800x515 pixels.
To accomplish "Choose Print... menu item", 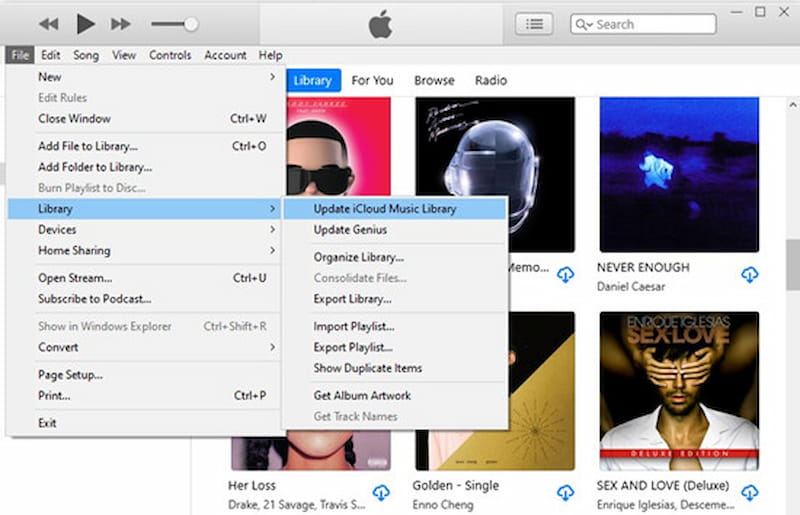I will pos(144,396).
